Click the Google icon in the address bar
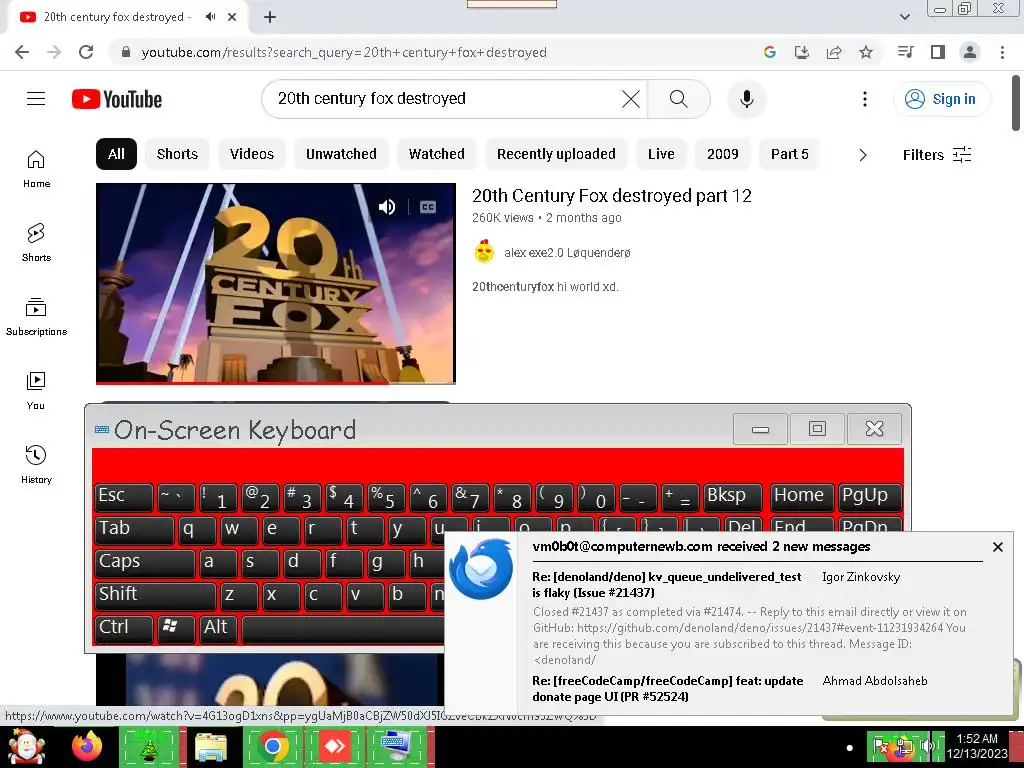This screenshot has height=768, width=1024. click(x=770, y=52)
